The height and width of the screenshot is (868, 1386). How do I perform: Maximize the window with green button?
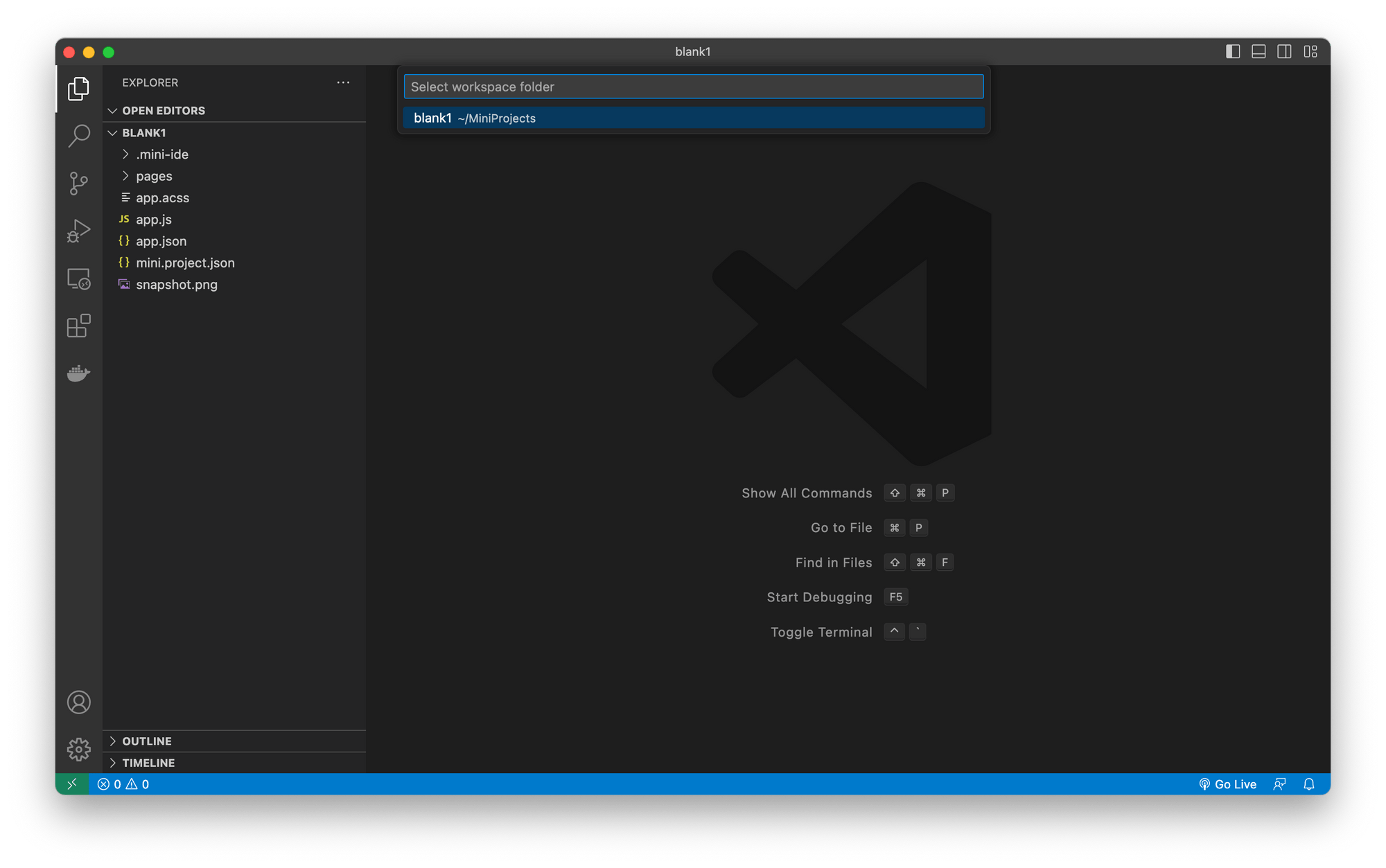(x=109, y=52)
